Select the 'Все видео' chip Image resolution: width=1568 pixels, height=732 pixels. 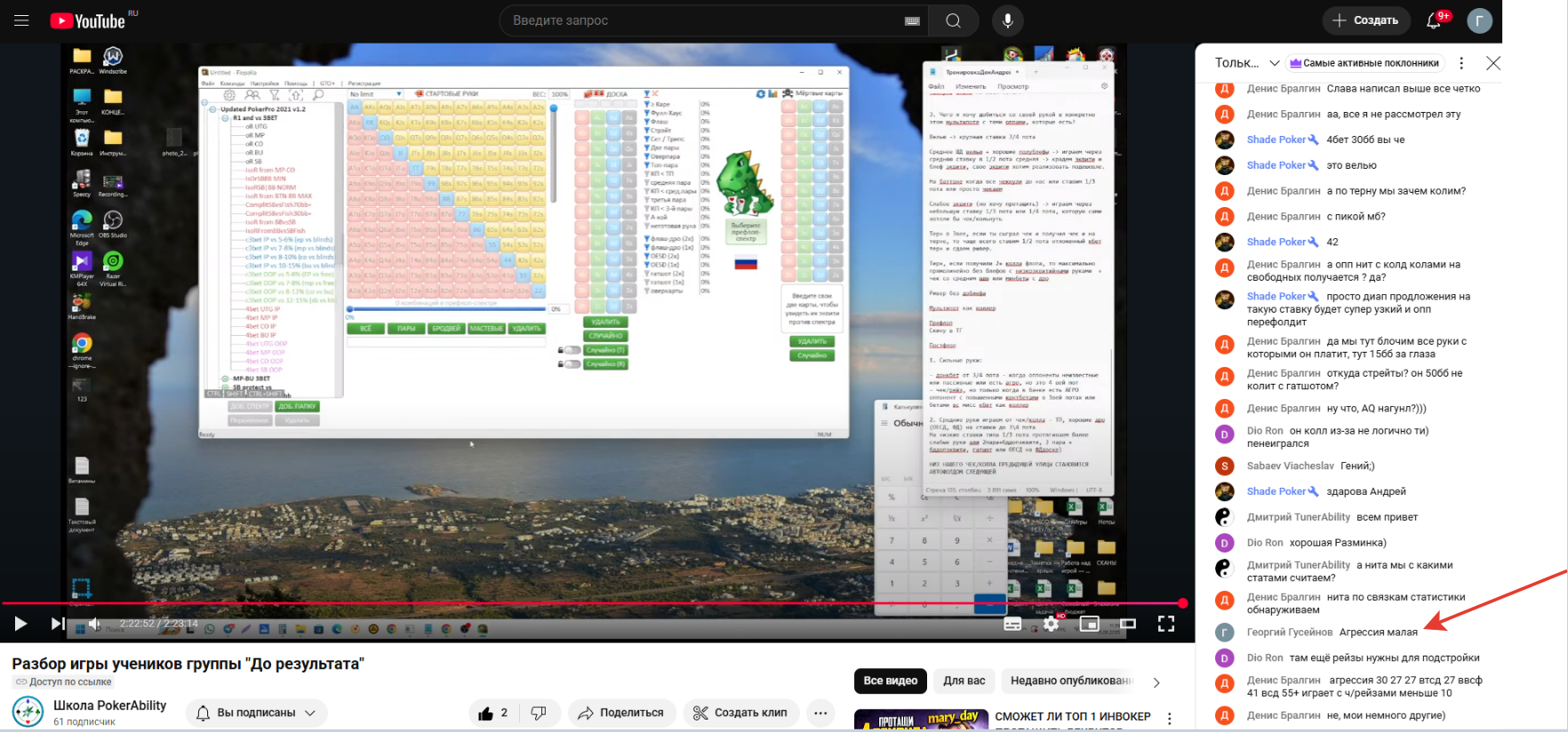point(890,681)
